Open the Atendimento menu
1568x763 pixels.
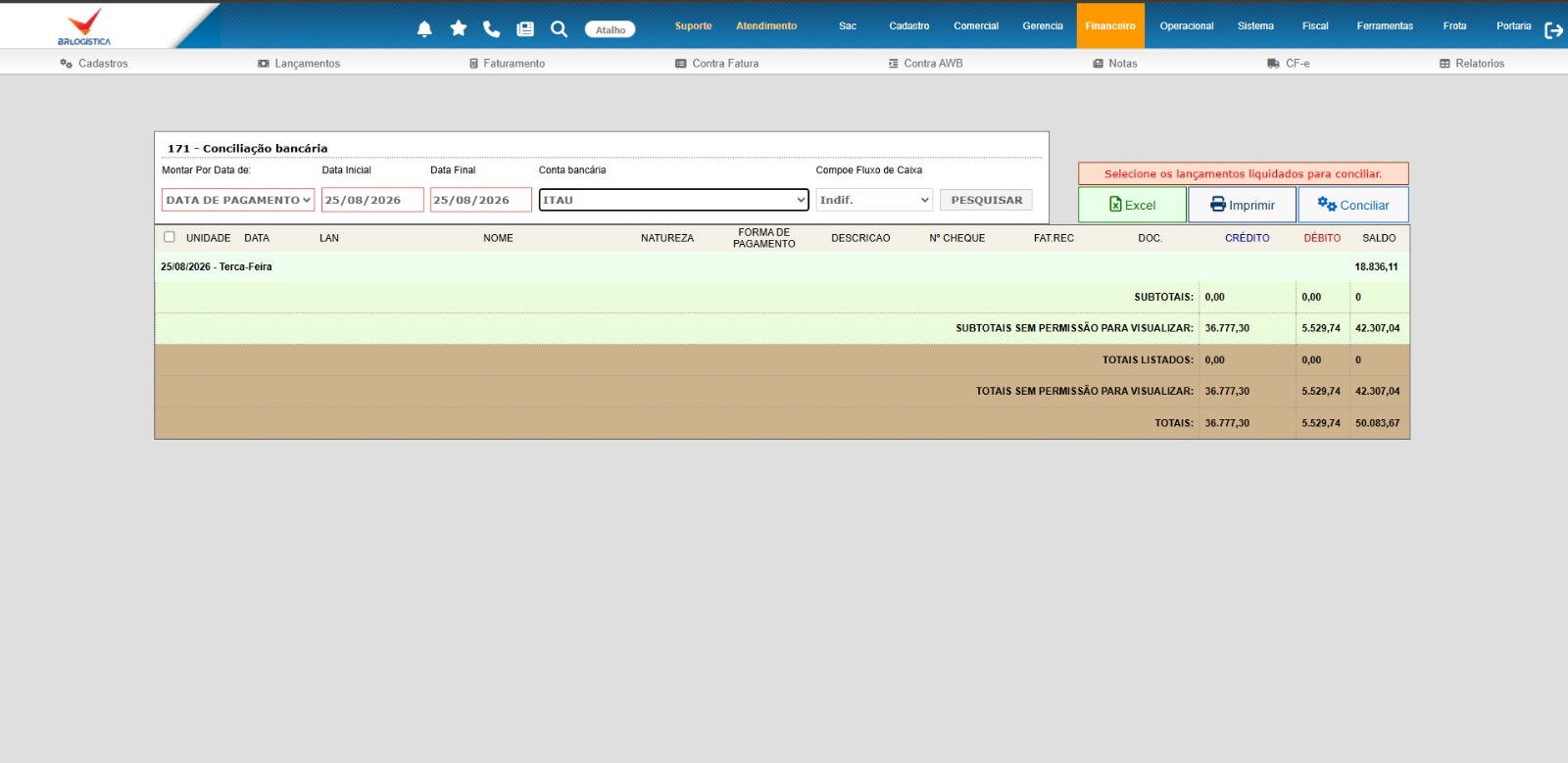766,26
